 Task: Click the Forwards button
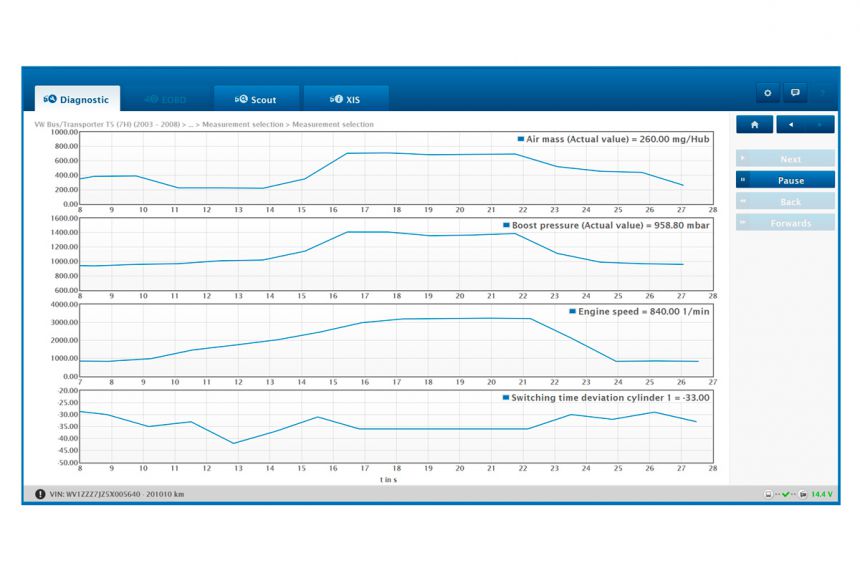pos(785,223)
